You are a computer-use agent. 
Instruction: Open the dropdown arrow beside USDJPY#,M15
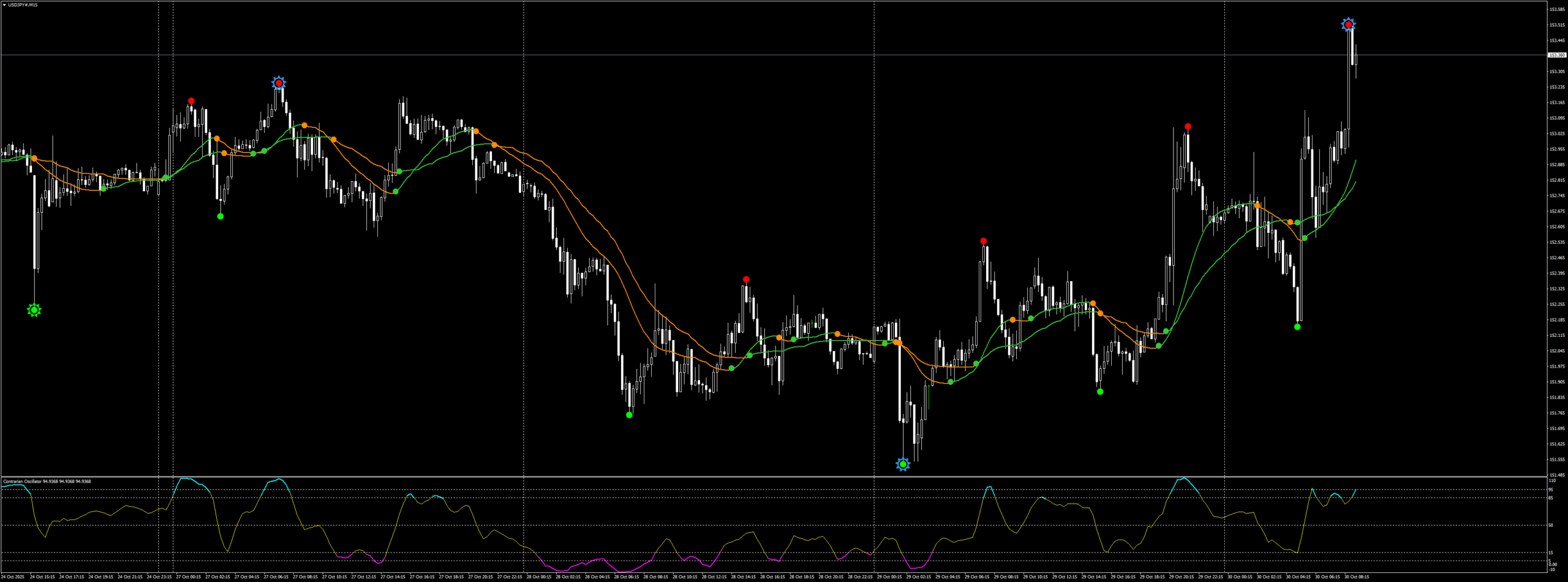coord(4,5)
